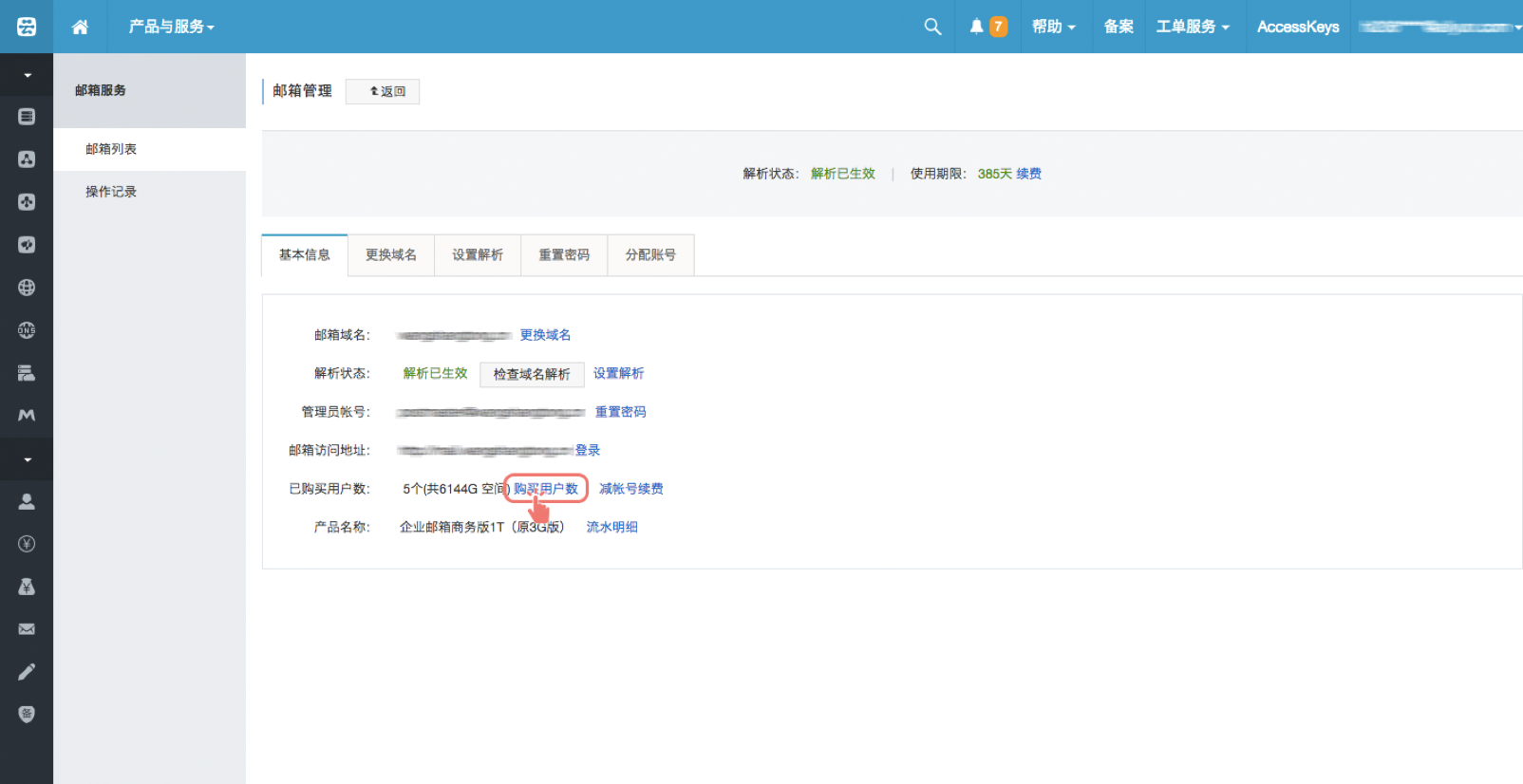Open the search magnifier icon
The height and width of the screenshot is (784, 1523).
[932, 27]
